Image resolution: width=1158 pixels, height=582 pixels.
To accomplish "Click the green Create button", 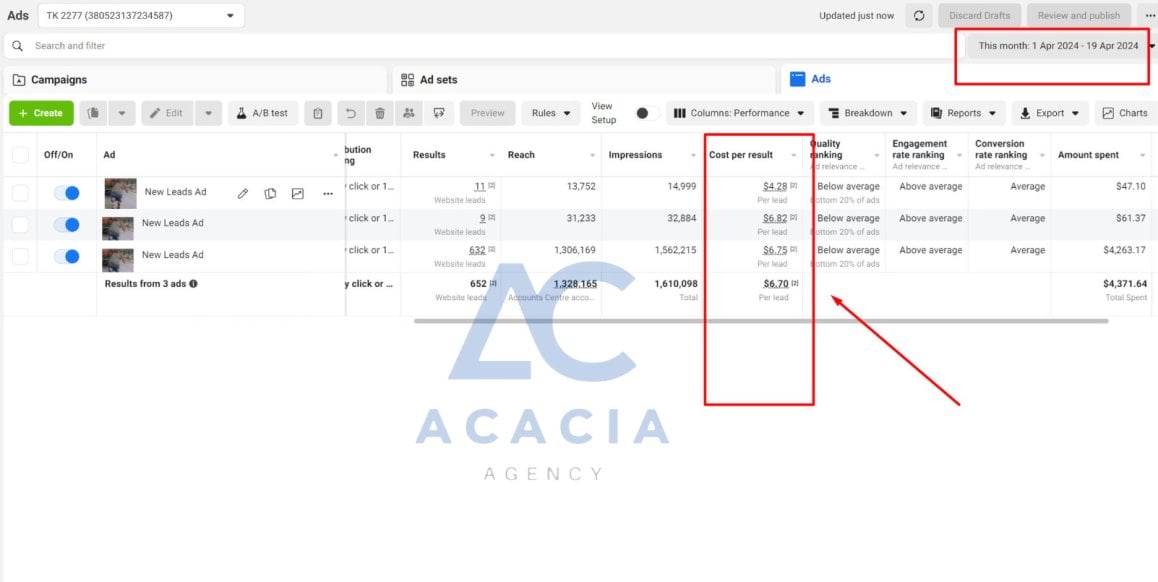I will pos(41,113).
